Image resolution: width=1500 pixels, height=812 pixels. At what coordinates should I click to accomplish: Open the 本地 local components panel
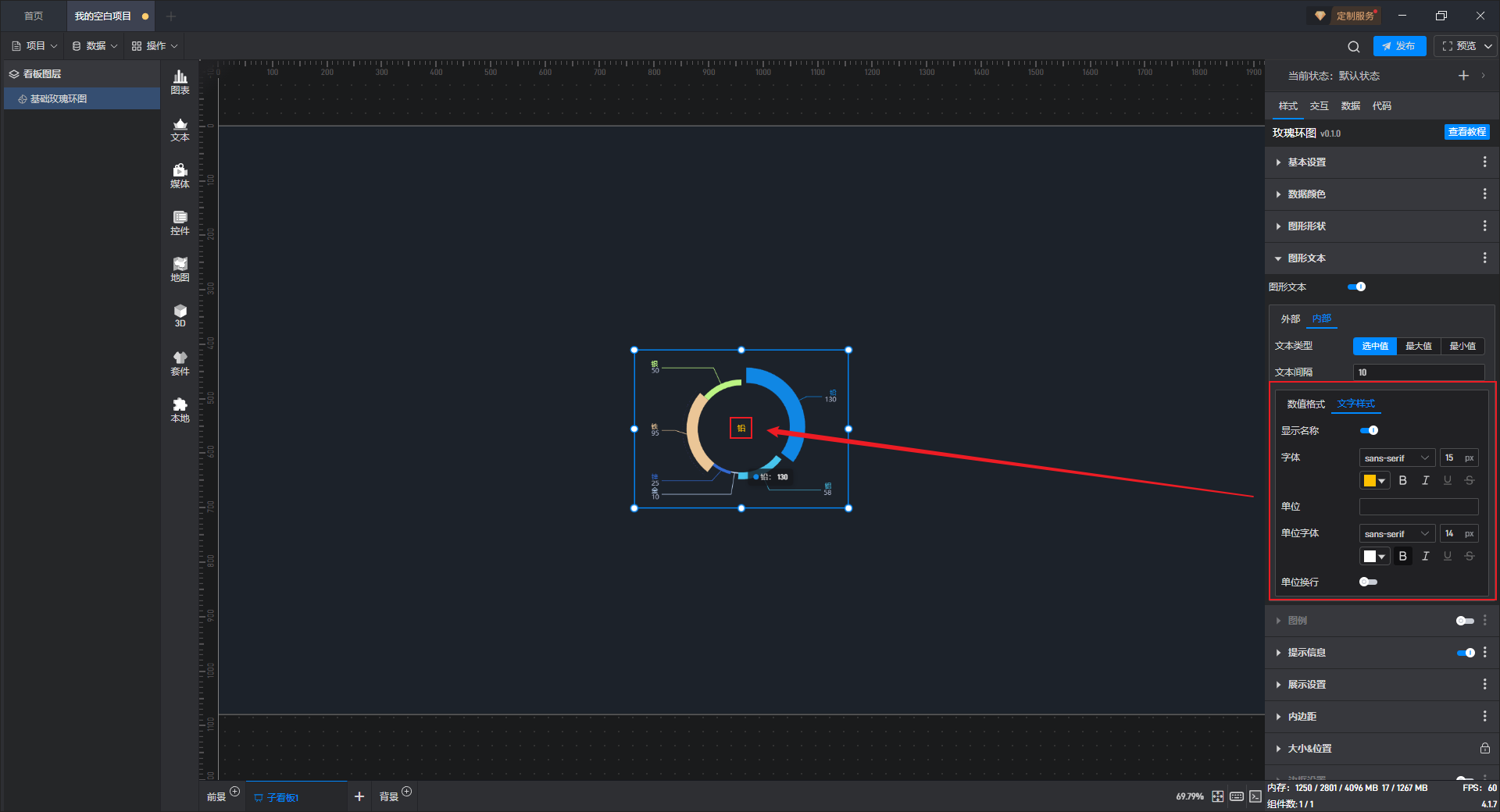[180, 410]
